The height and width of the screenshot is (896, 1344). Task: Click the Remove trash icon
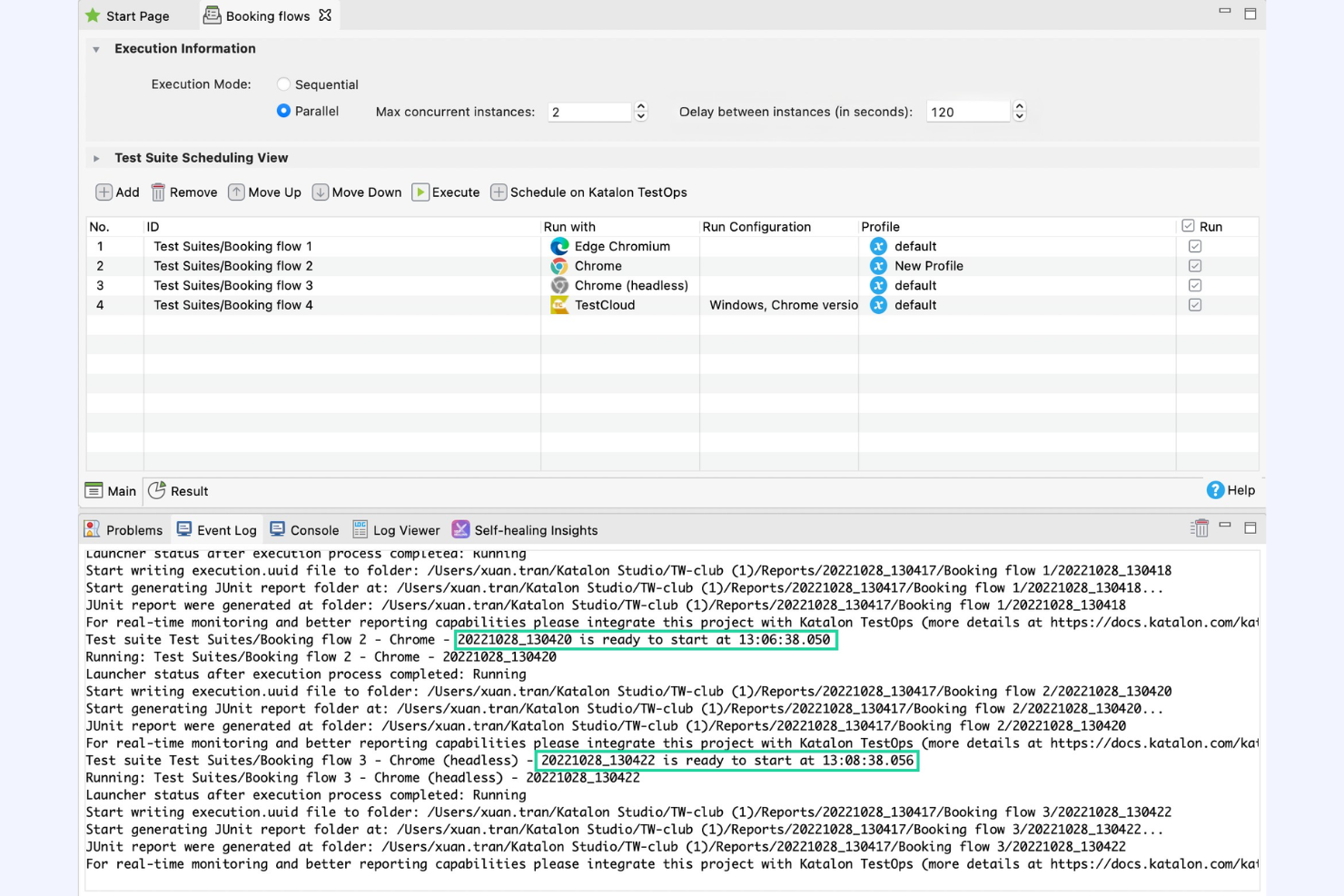point(158,192)
